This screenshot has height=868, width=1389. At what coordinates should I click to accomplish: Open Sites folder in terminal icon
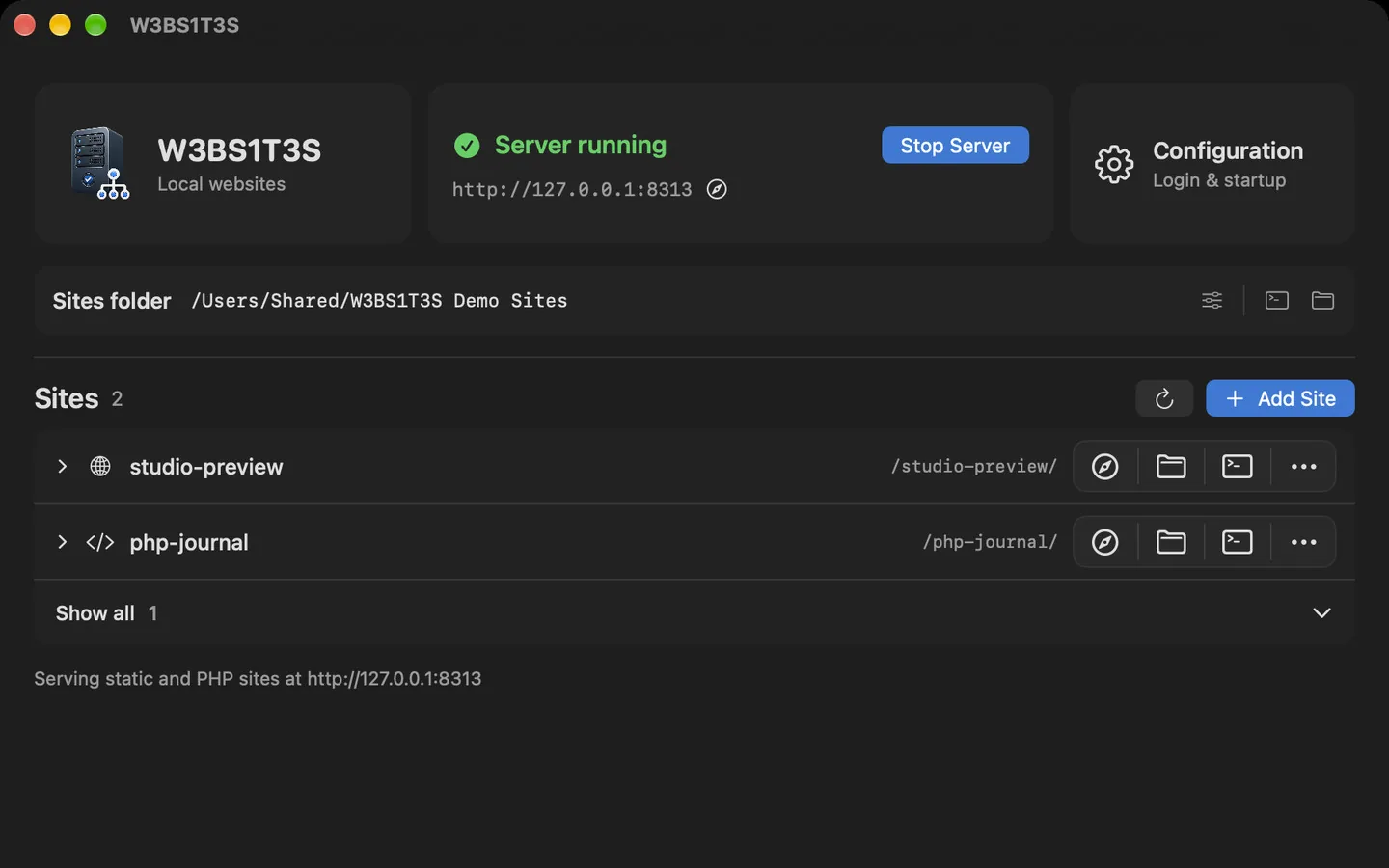[x=1277, y=300]
